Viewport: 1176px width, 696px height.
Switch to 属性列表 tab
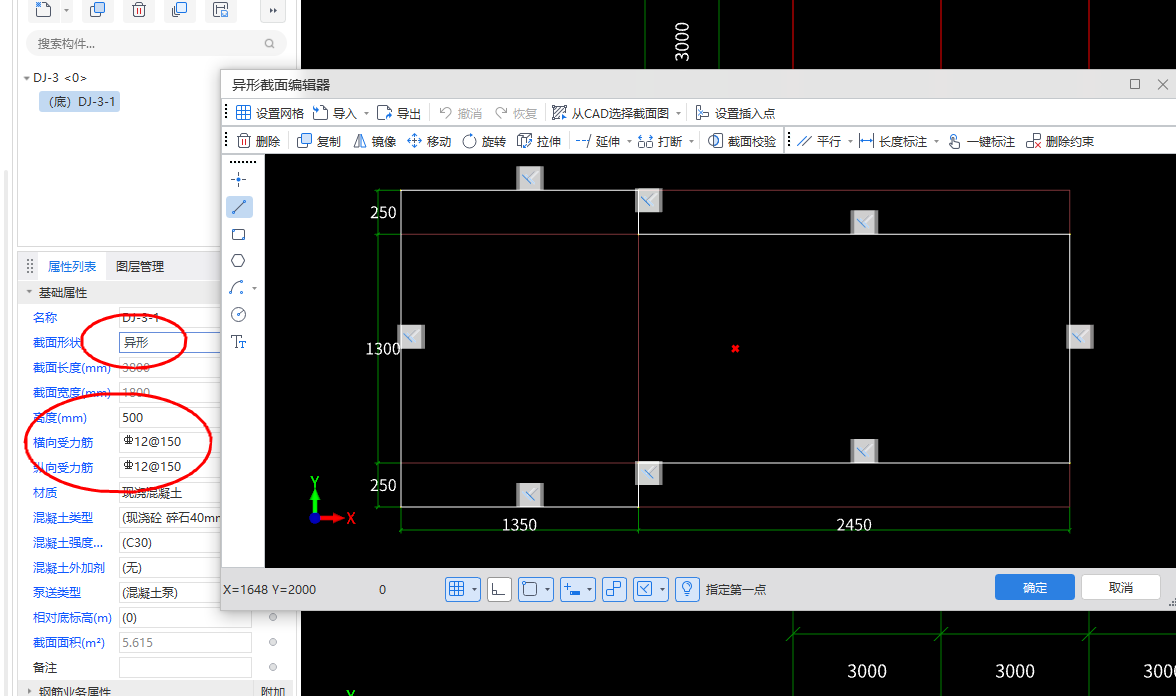click(x=72, y=266)
